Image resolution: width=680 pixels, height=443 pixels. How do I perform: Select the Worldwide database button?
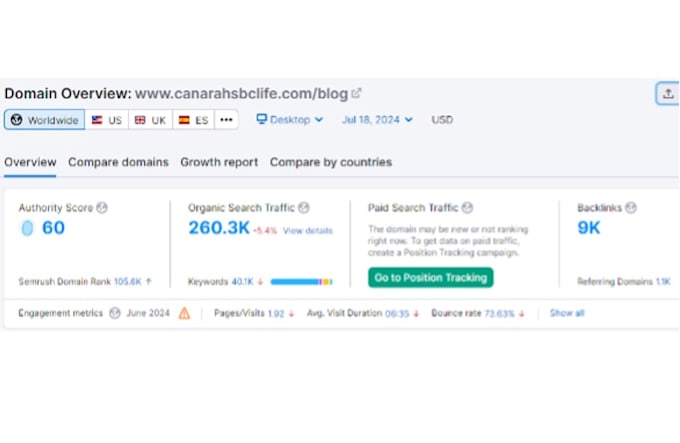click(45, 120)
